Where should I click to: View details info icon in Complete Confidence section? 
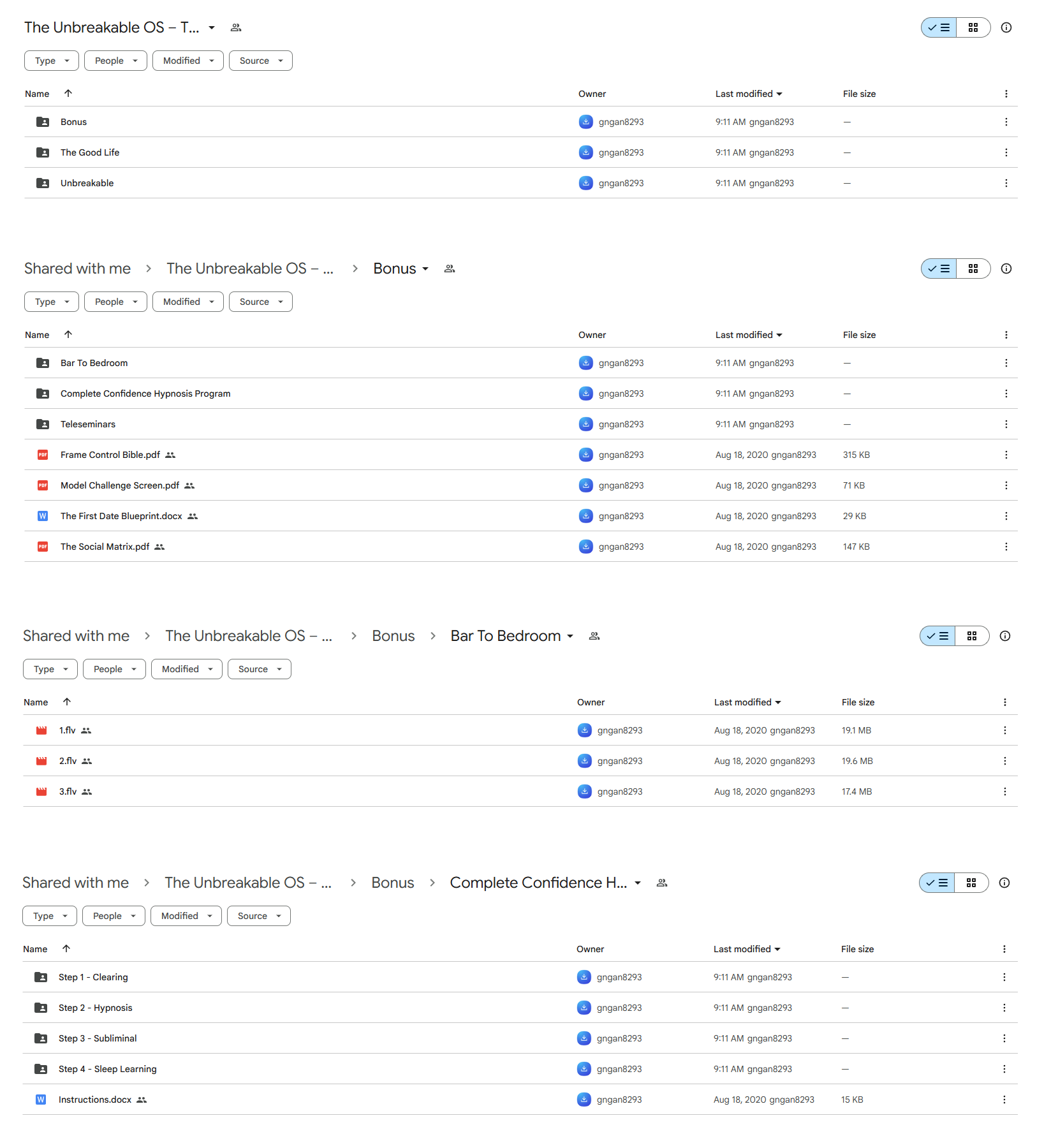click(1004, 883)
